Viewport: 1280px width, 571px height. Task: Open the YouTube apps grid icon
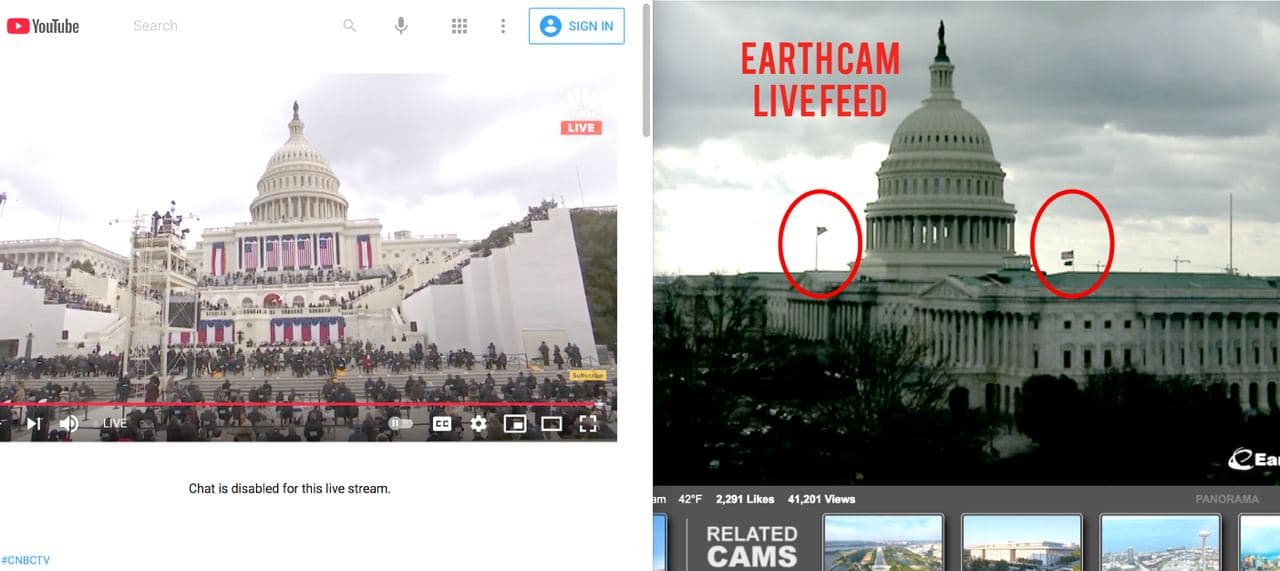(x=459, y=26)
